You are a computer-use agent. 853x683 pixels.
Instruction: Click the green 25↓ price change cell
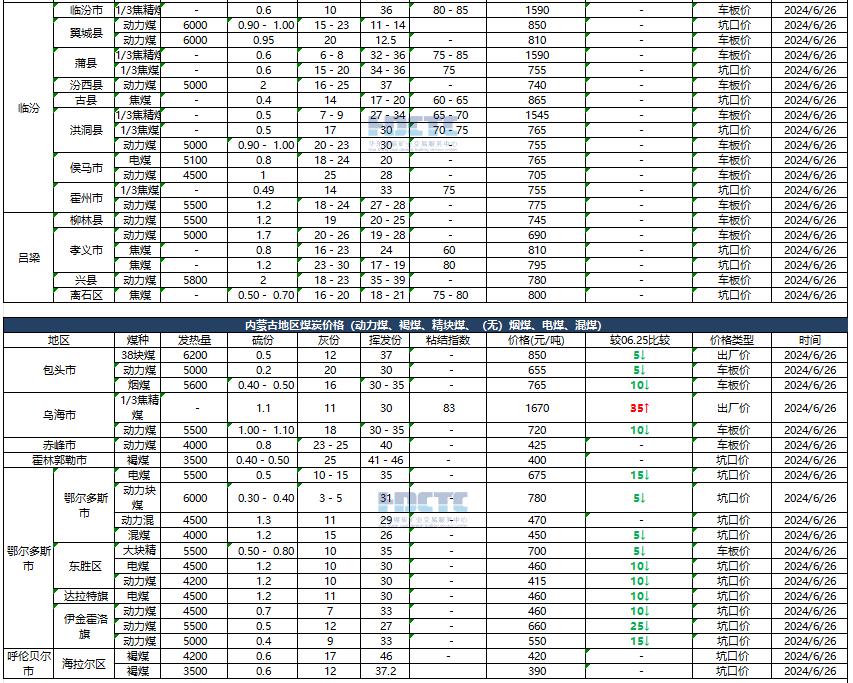[639, 626]
